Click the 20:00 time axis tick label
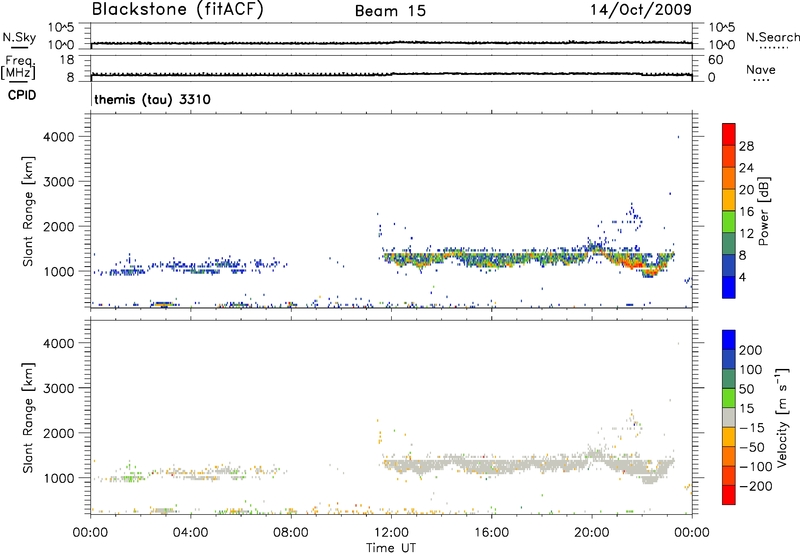 pos(591,533)
